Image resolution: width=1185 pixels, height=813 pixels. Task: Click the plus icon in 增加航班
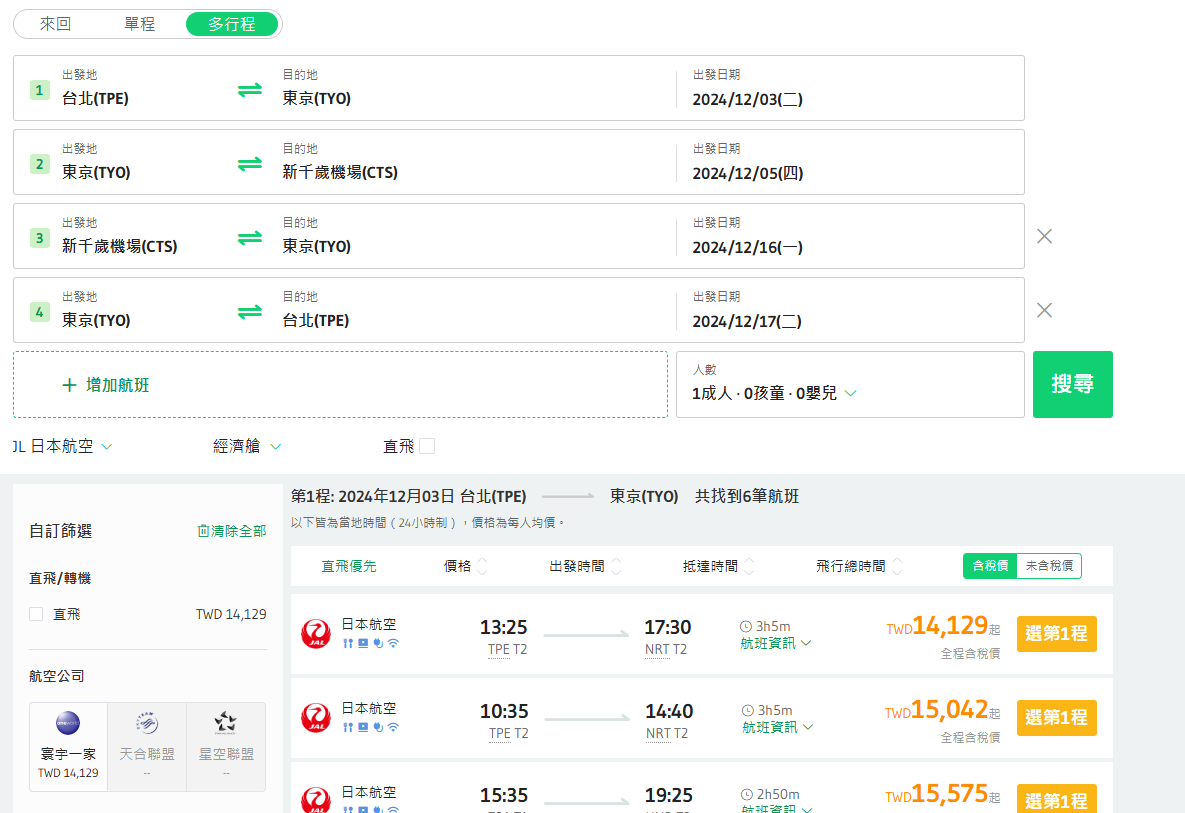coord(70,385)
